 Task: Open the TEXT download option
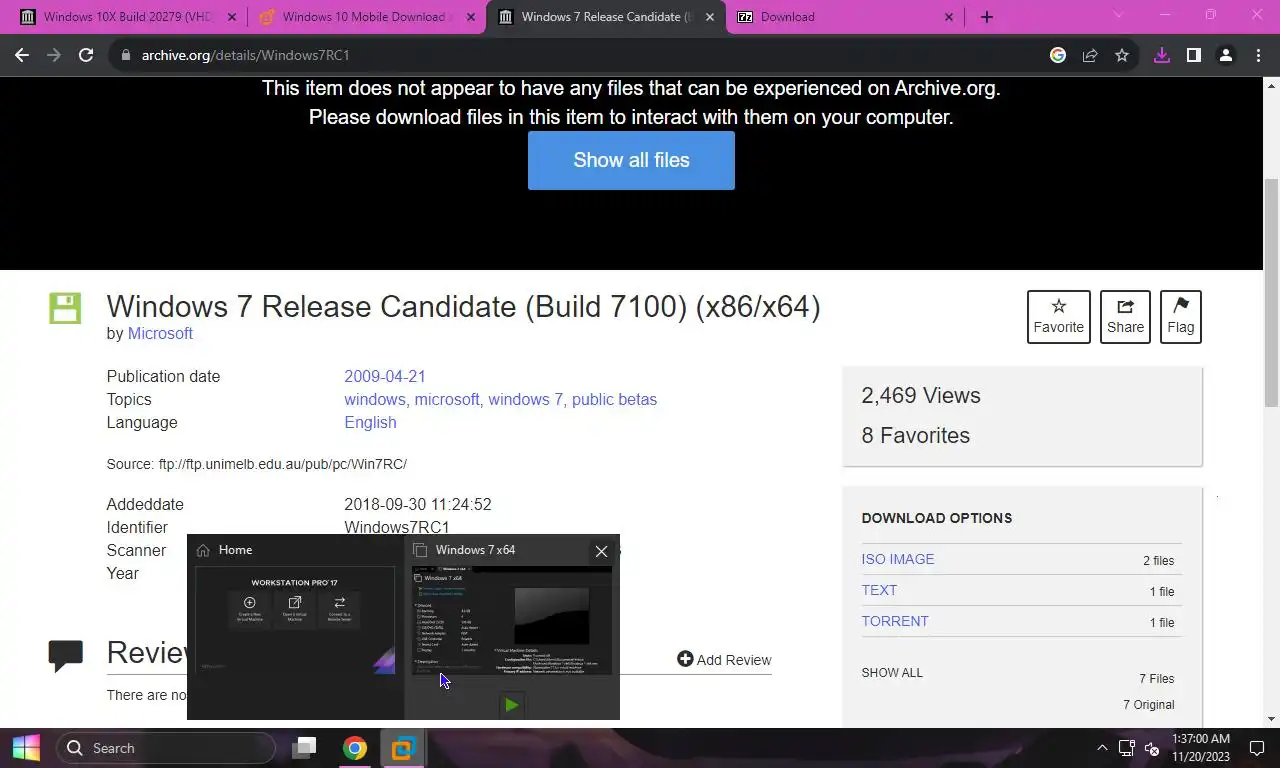click(879, 590)
